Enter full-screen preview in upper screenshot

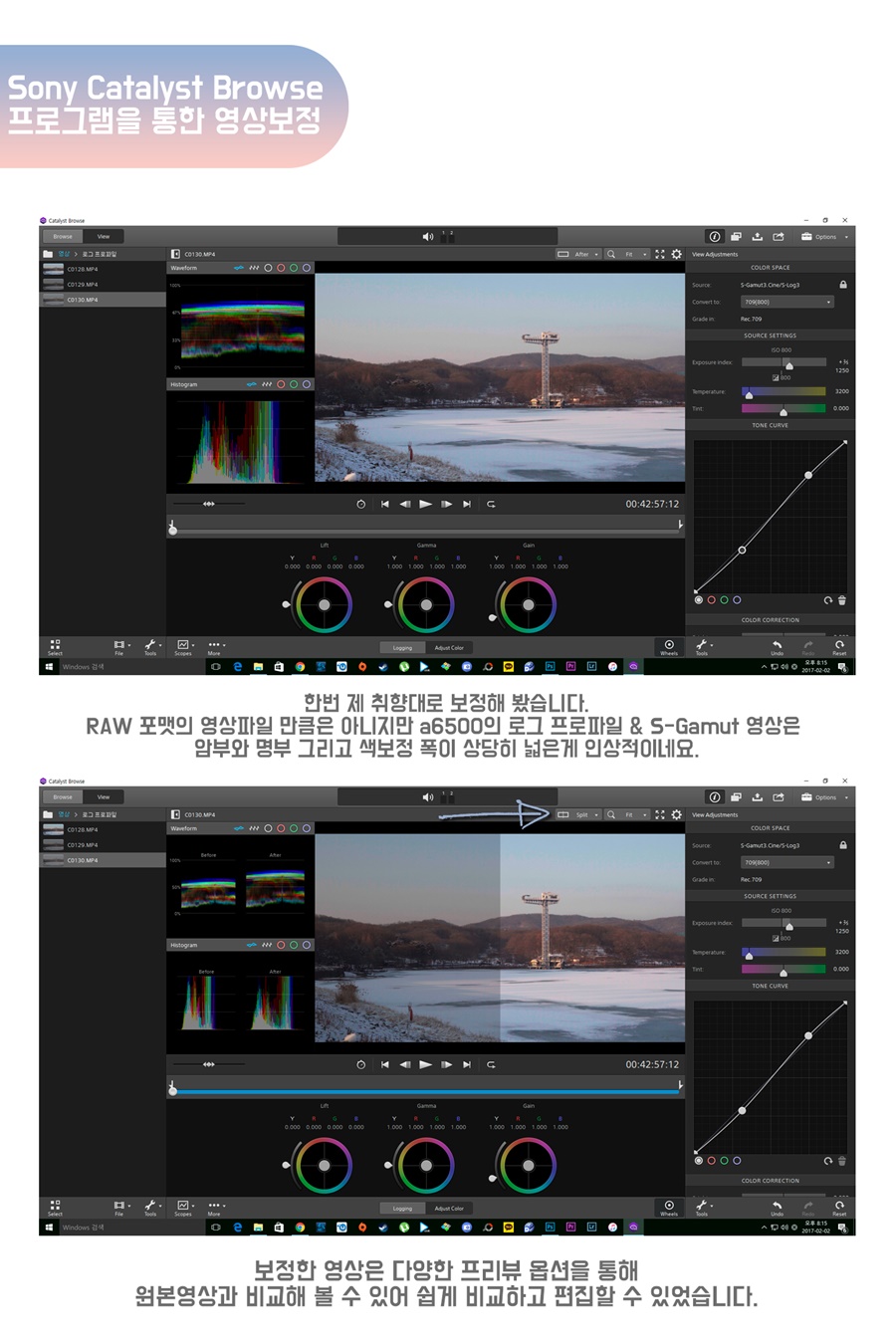coord(659,254)
